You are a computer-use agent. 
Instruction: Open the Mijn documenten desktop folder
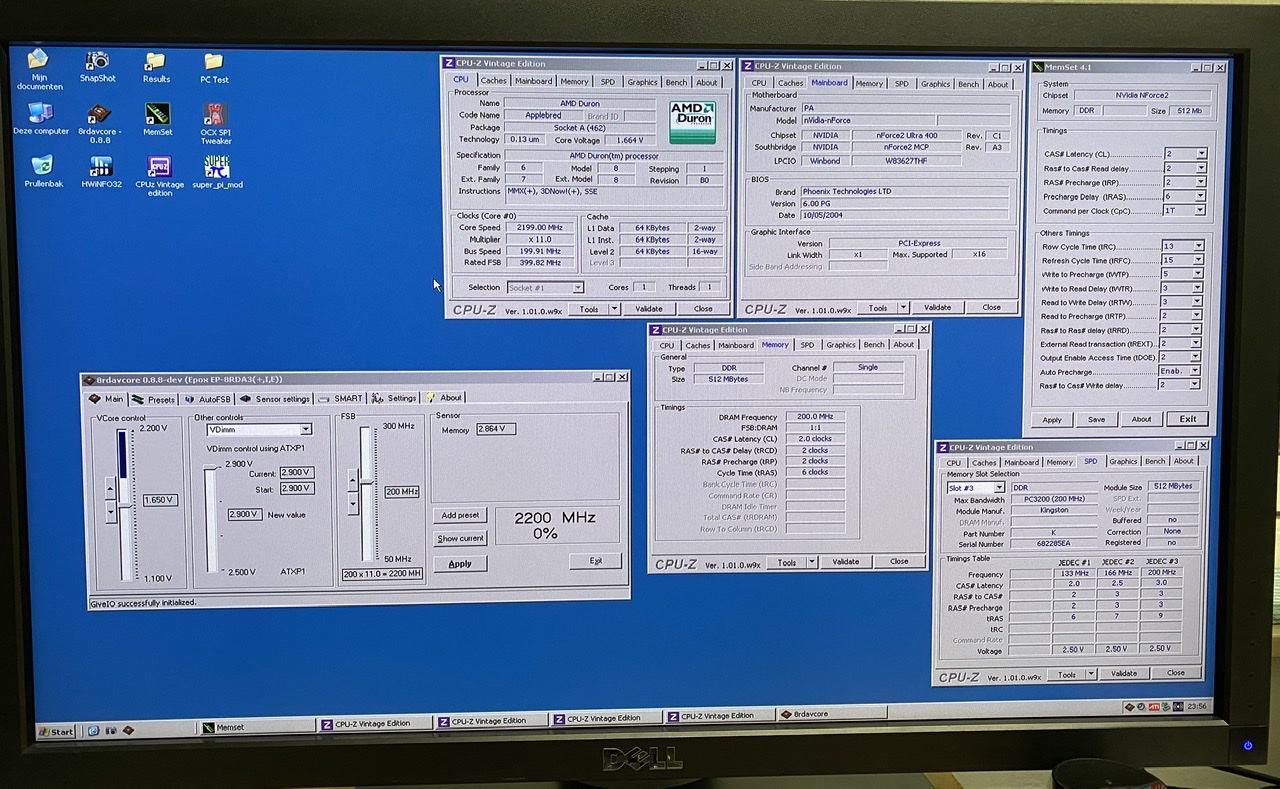pos(40,69)
